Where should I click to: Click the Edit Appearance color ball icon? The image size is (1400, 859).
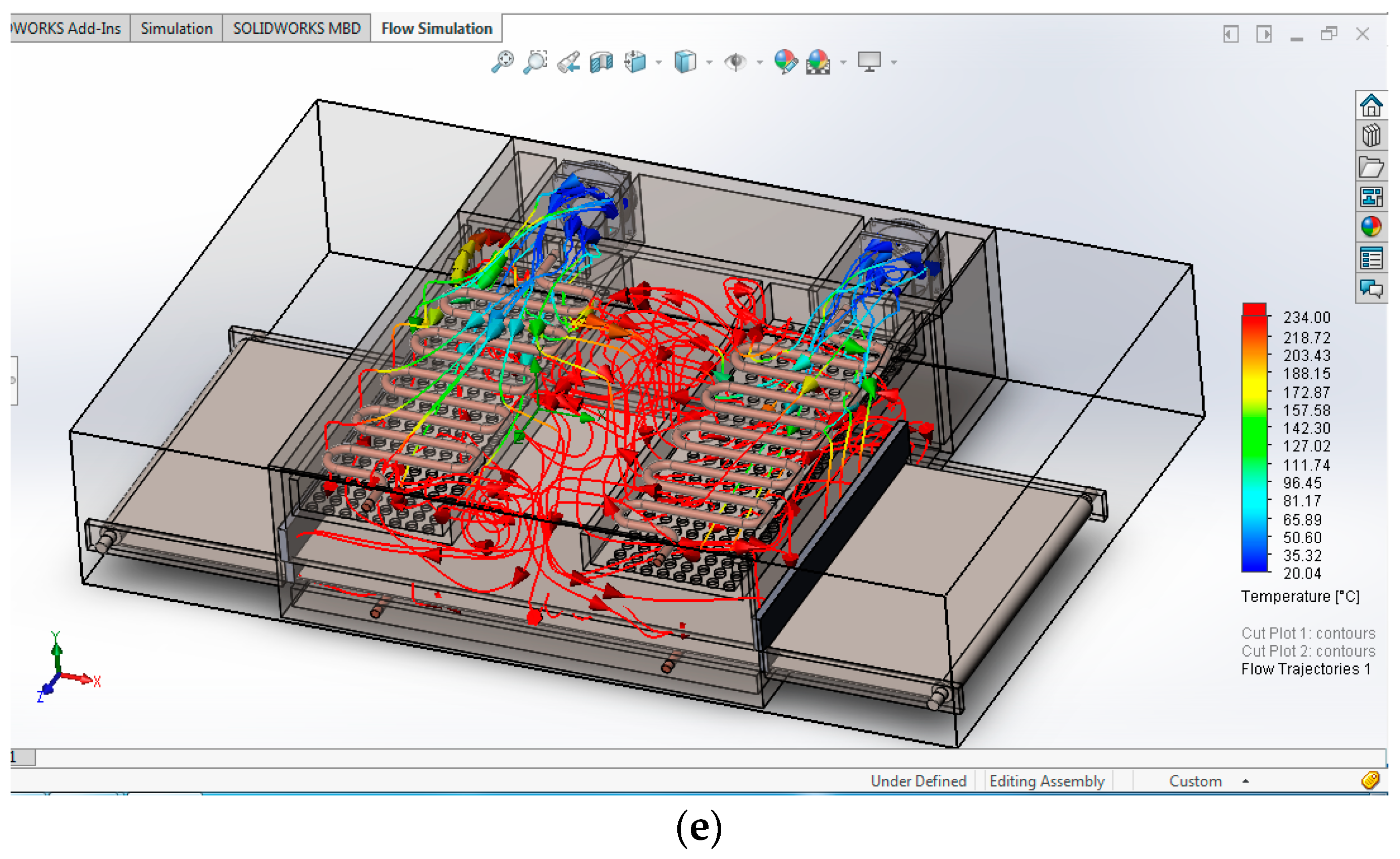click(x=786, y=62)
